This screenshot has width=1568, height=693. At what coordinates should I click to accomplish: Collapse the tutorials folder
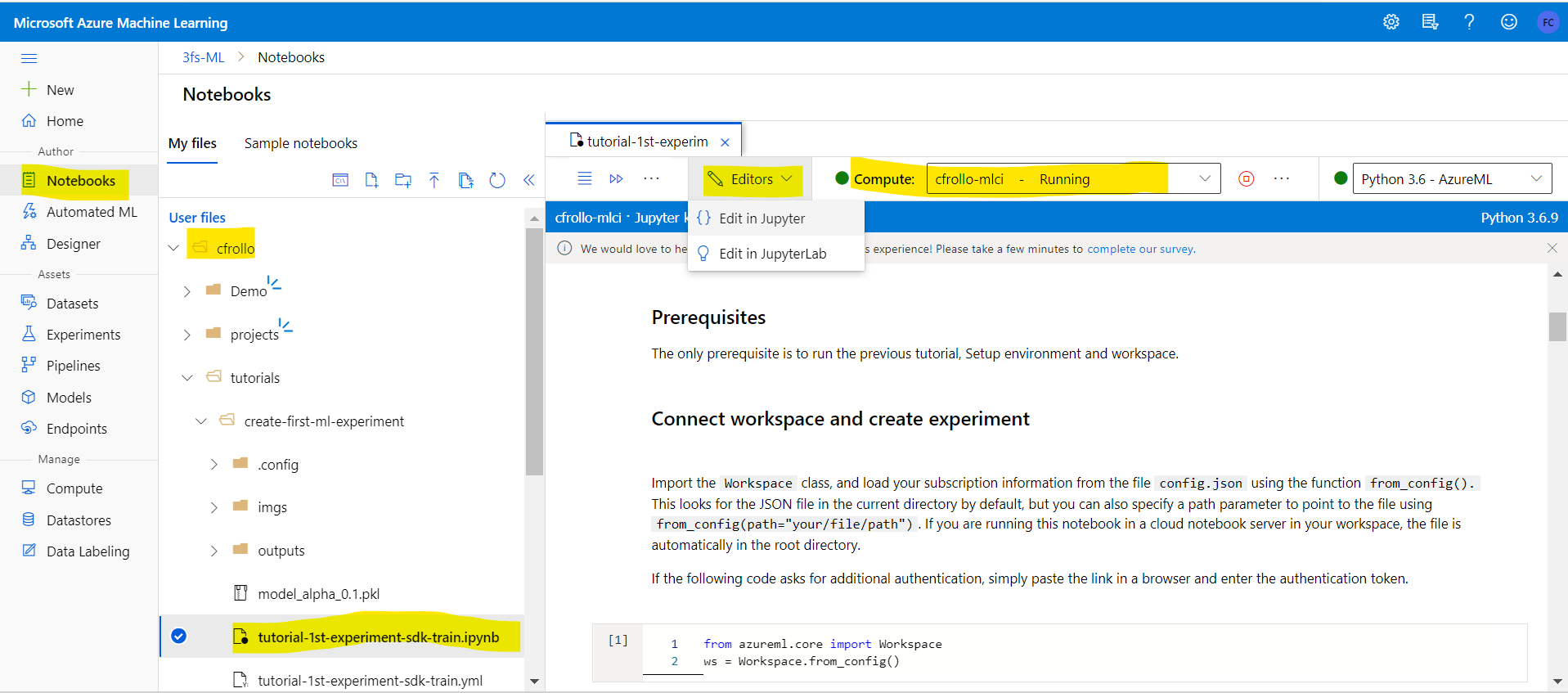coord(187,377)
